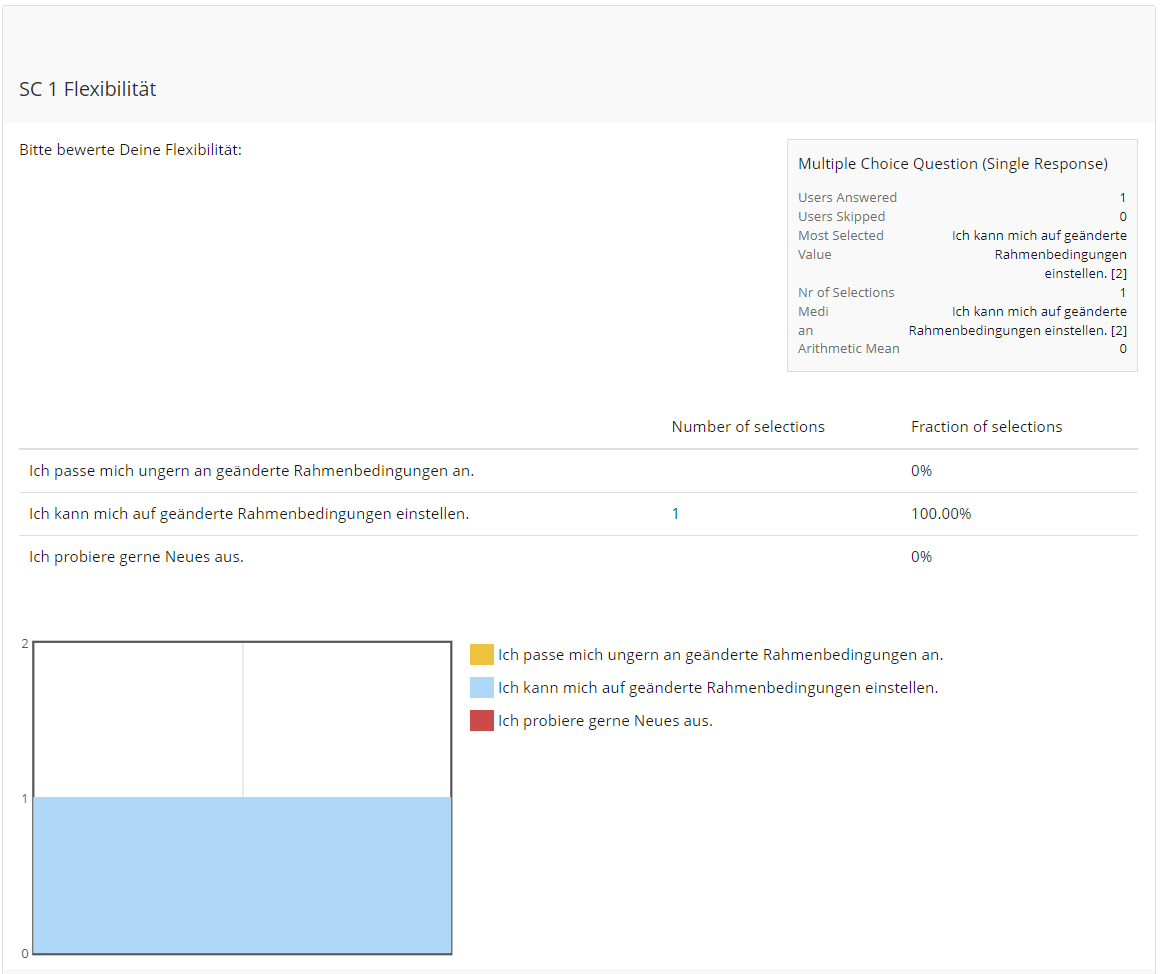
Task: Click the 'Arithmetic Mean' statistic label
Action: pos(848,349)
